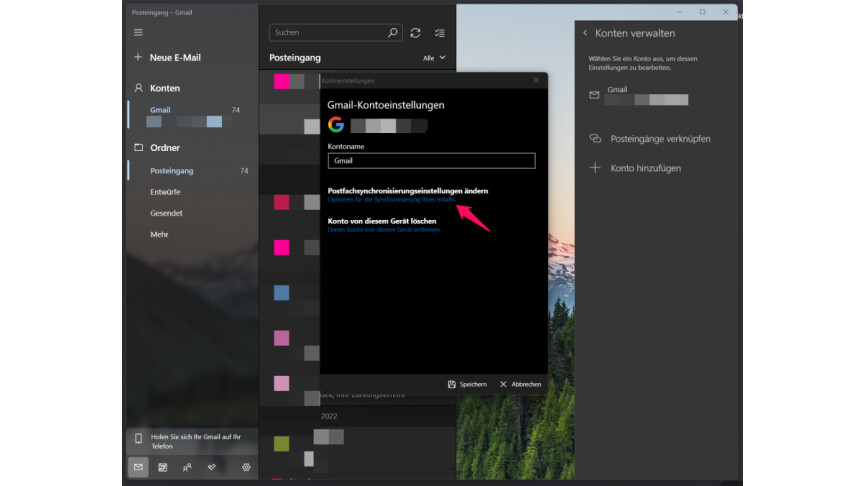Show more folders via Mehr

[x=159, y=234]
